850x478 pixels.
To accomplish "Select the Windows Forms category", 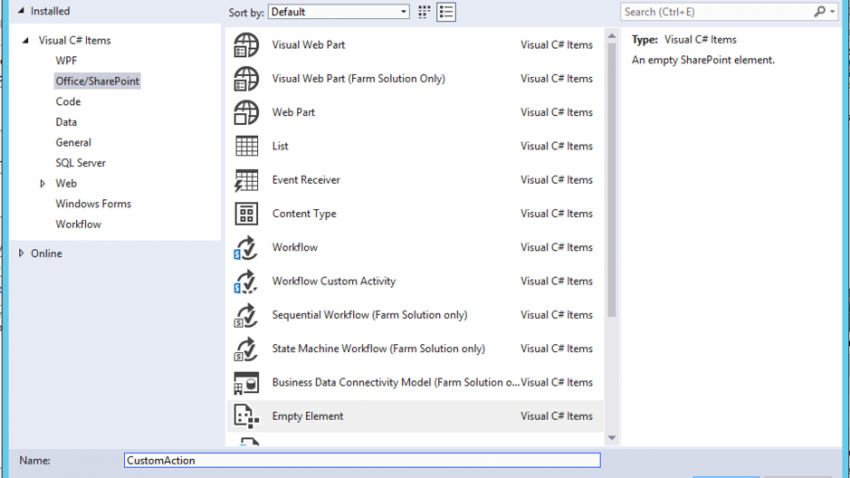I will pos(93,204).
